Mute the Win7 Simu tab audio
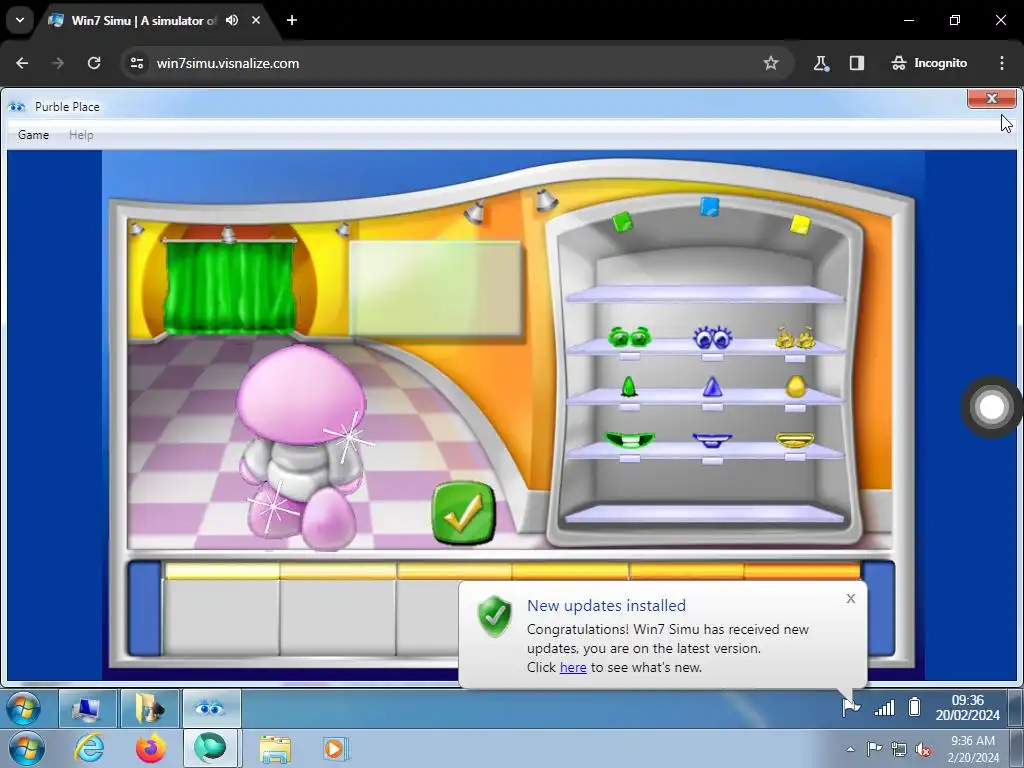The height and width of the screenshot is (768, 1024). click(232, 20)
